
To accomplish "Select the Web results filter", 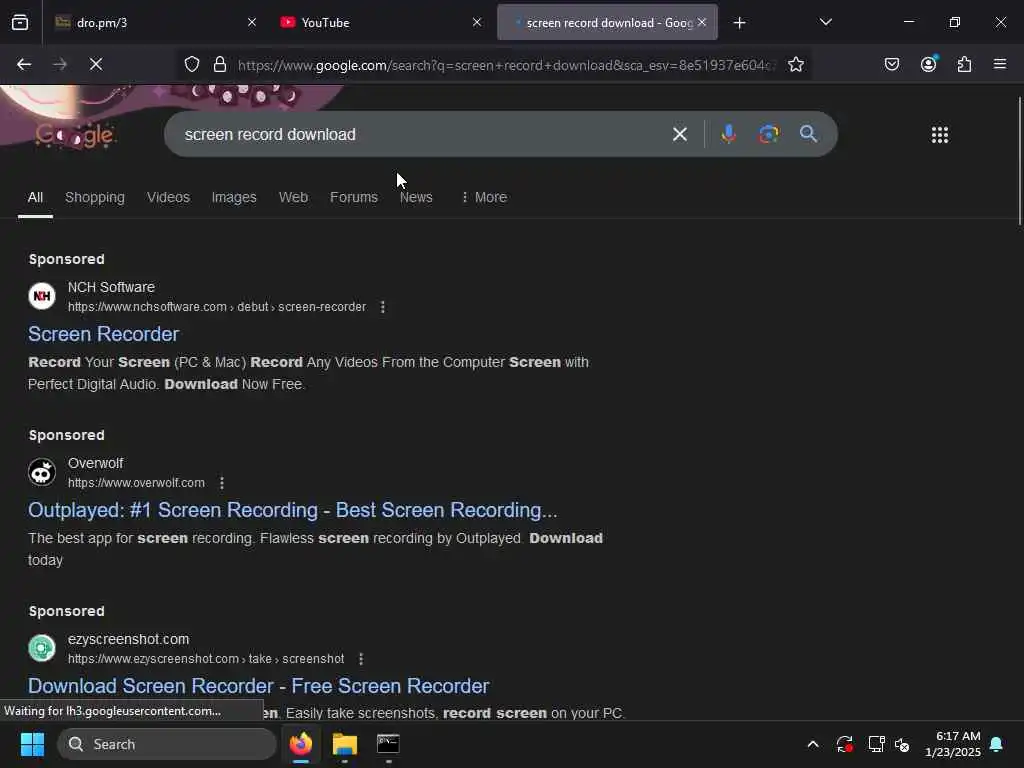I will tap(293, 197).
